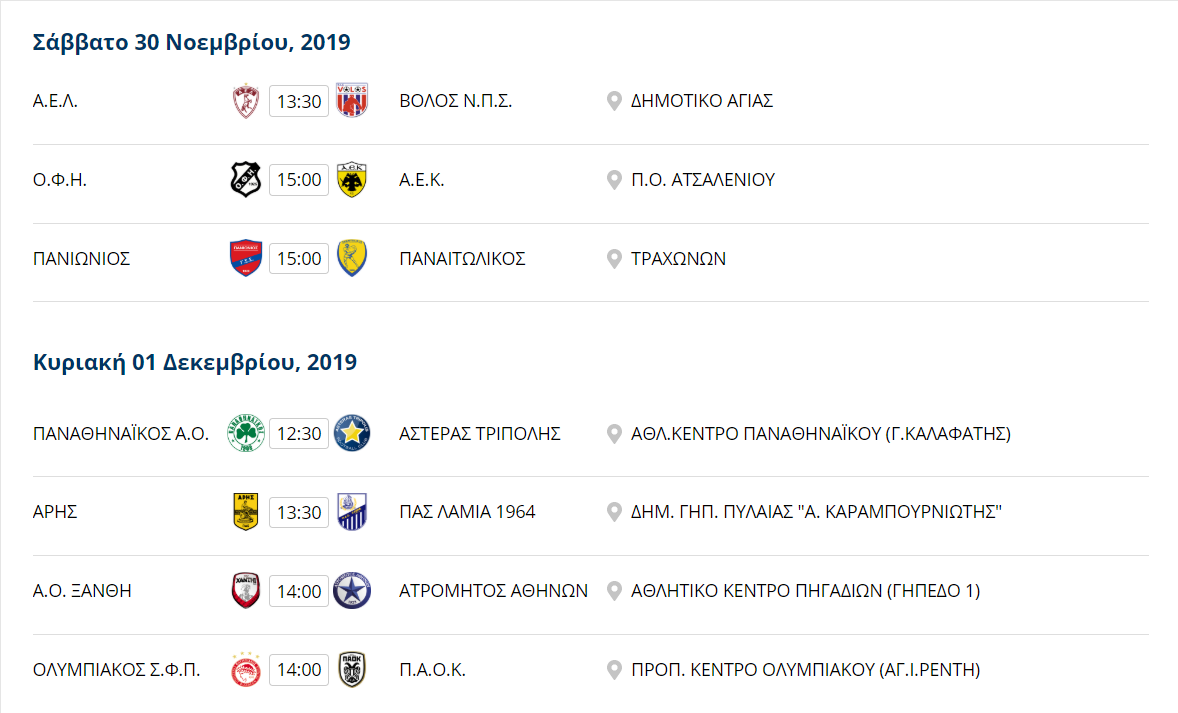Image resolution: width=1178 pixels, height=713 pixels.
Task: Click location pin next to ΔΗΜΟΤΙΚΟ ΑΓΙΑΣ
Action: [614, 101]
